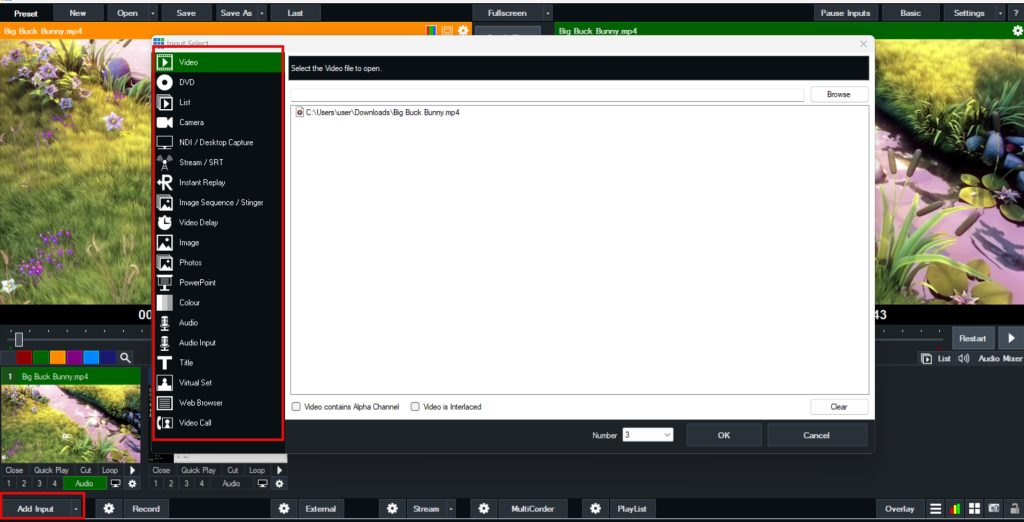Switch to Basic mode
1024x522 pixels.
click(910, 13)
